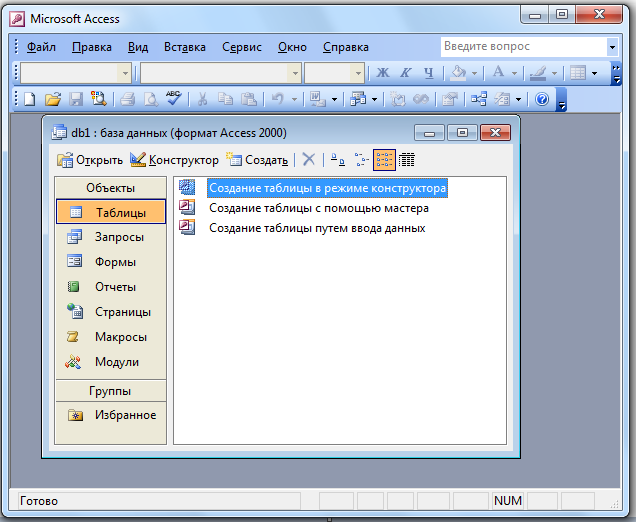Expand the help question box dropdown
The height and width of the screenshot is (522, 636).
tap(612, 47)
